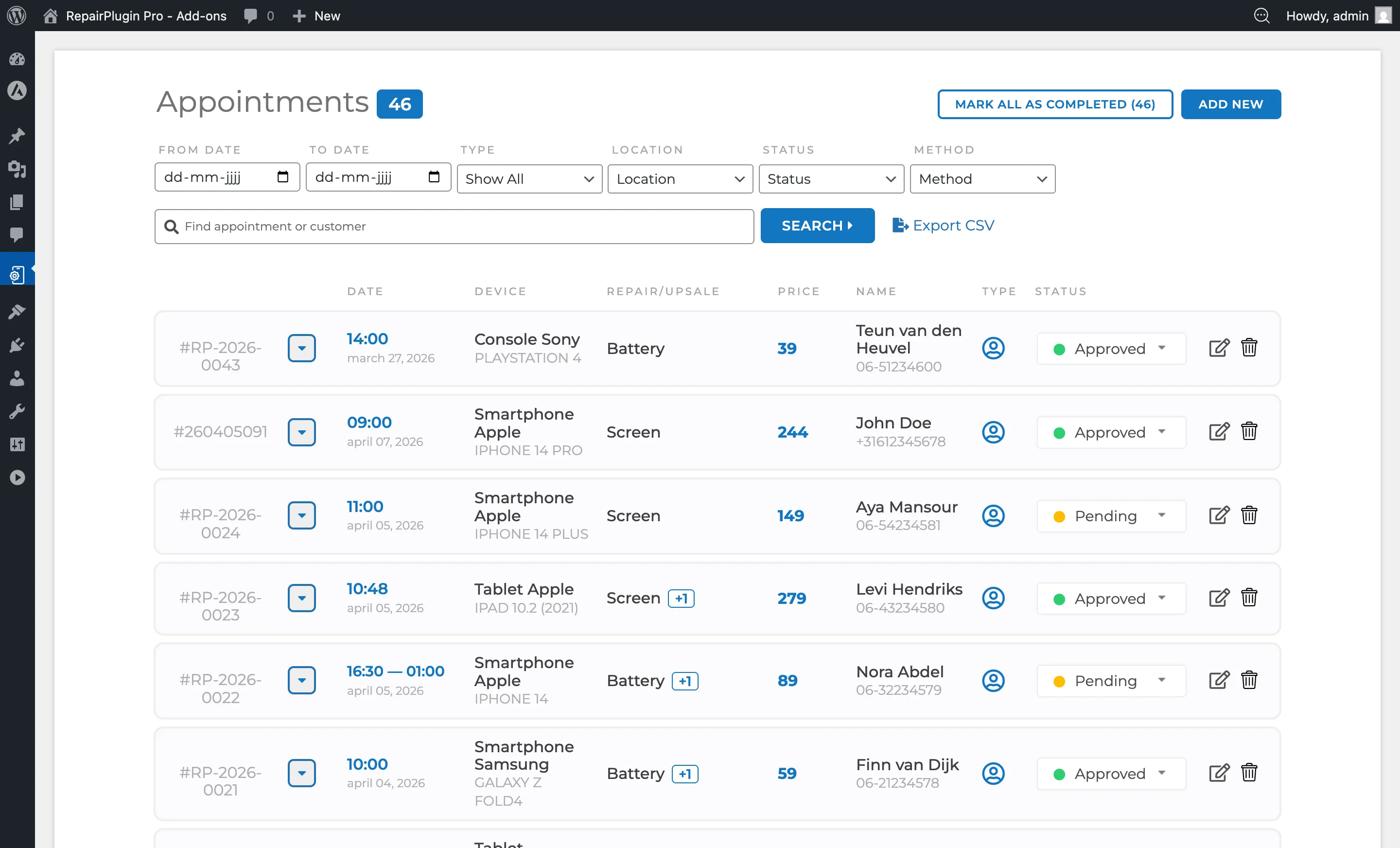Viewport: 1400px width, 848px height.
Task: Delete appointment #RP-2026-0043 with the trash icon
Action: [x=1249, y=348]
